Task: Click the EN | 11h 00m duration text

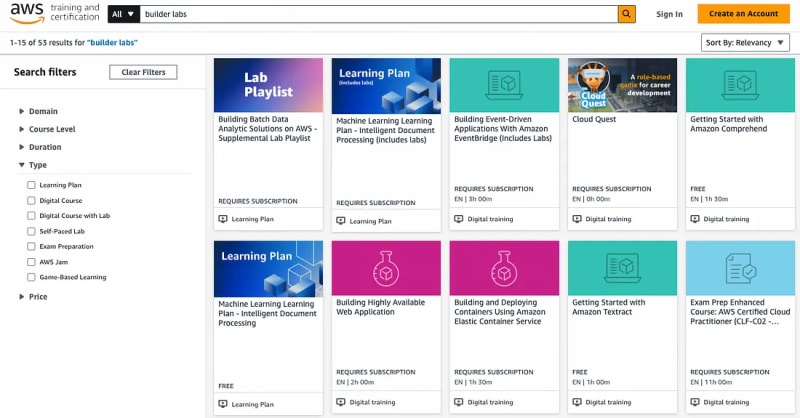Action: pyautogui.click(x=711, y=382)
